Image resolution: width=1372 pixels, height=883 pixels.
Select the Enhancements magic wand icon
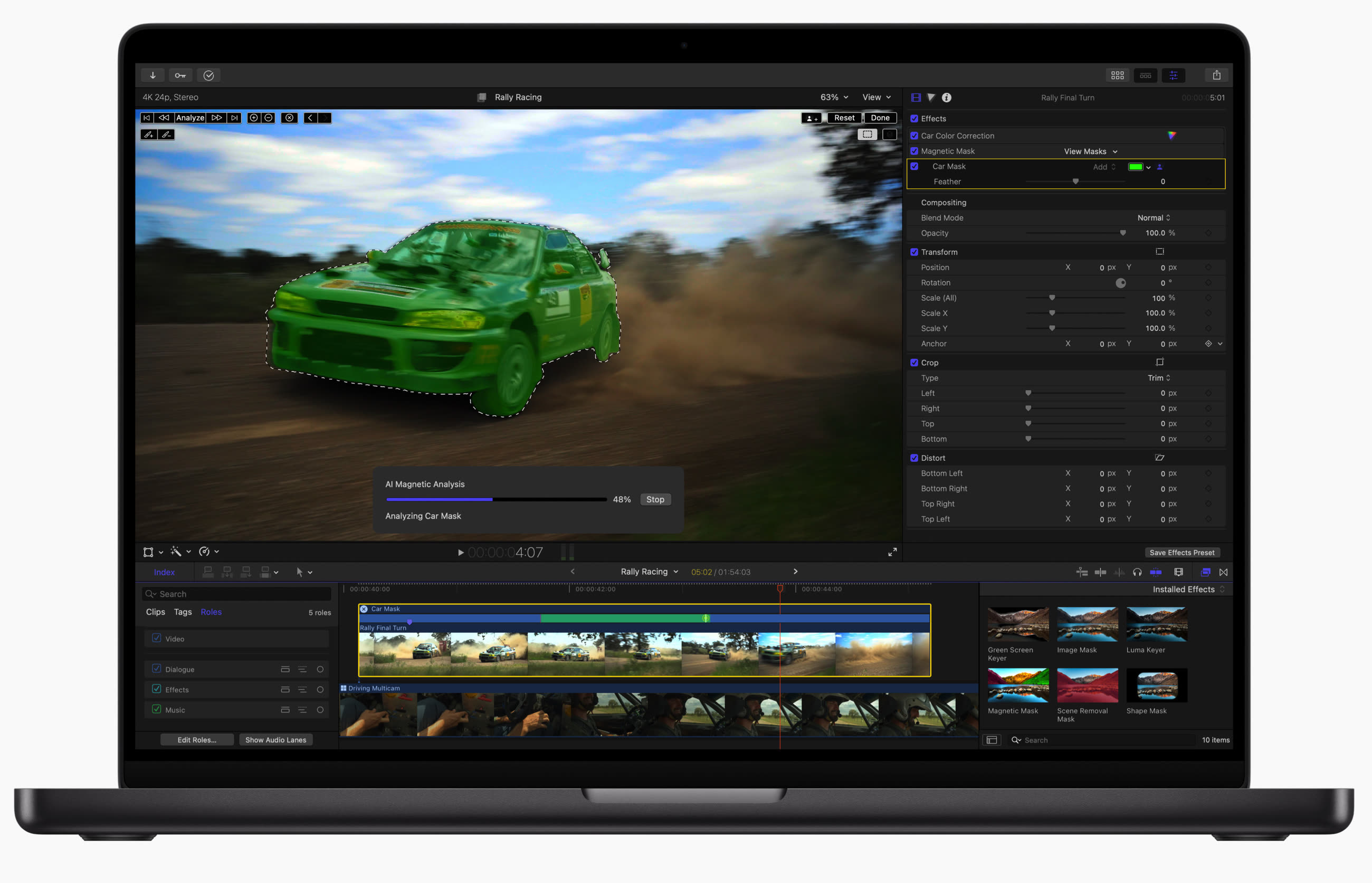pos(176,552)
